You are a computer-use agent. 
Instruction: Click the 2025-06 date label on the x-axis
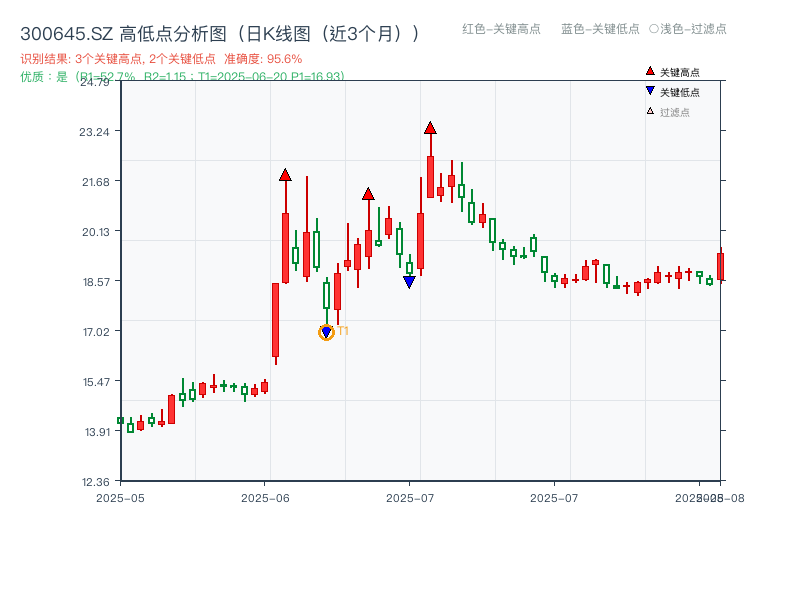[x=264, y=495]
